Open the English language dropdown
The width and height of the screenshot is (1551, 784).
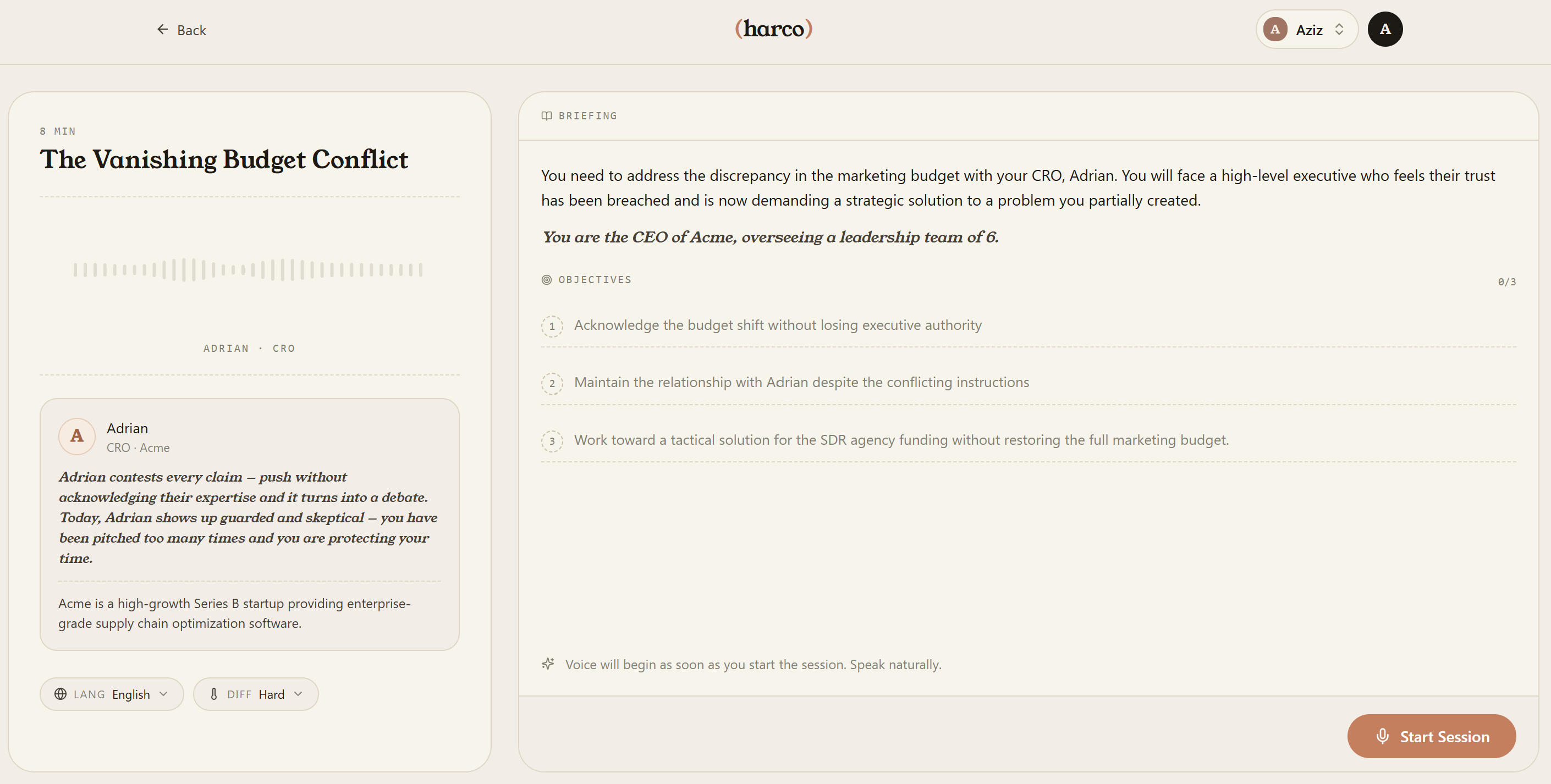point(112,694)
